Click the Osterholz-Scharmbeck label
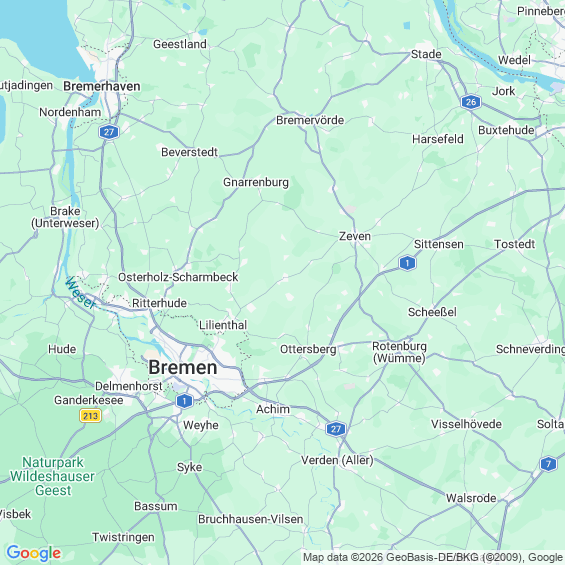Viewport: 565px width, 565px height. pyautogui.click(x=178, y=277)
